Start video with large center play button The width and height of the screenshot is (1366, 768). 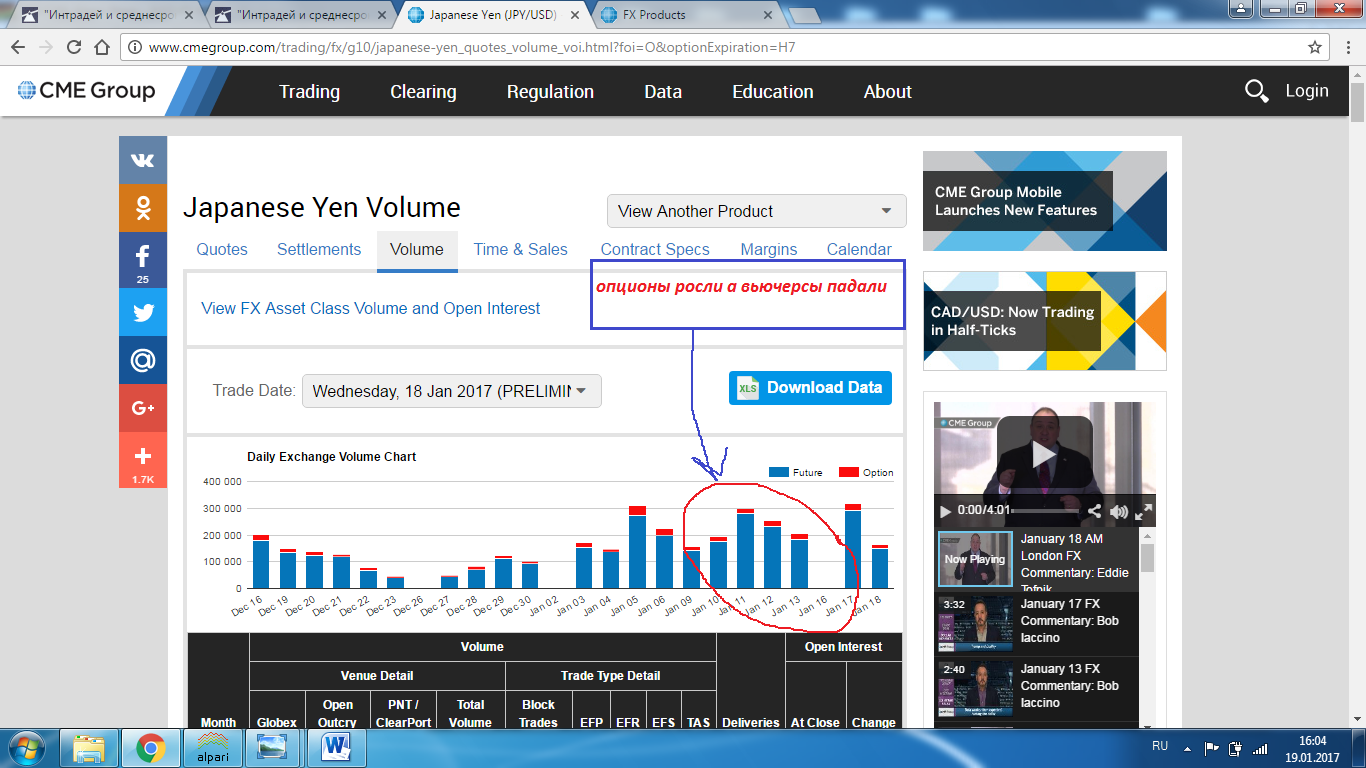coord(1045,456)
